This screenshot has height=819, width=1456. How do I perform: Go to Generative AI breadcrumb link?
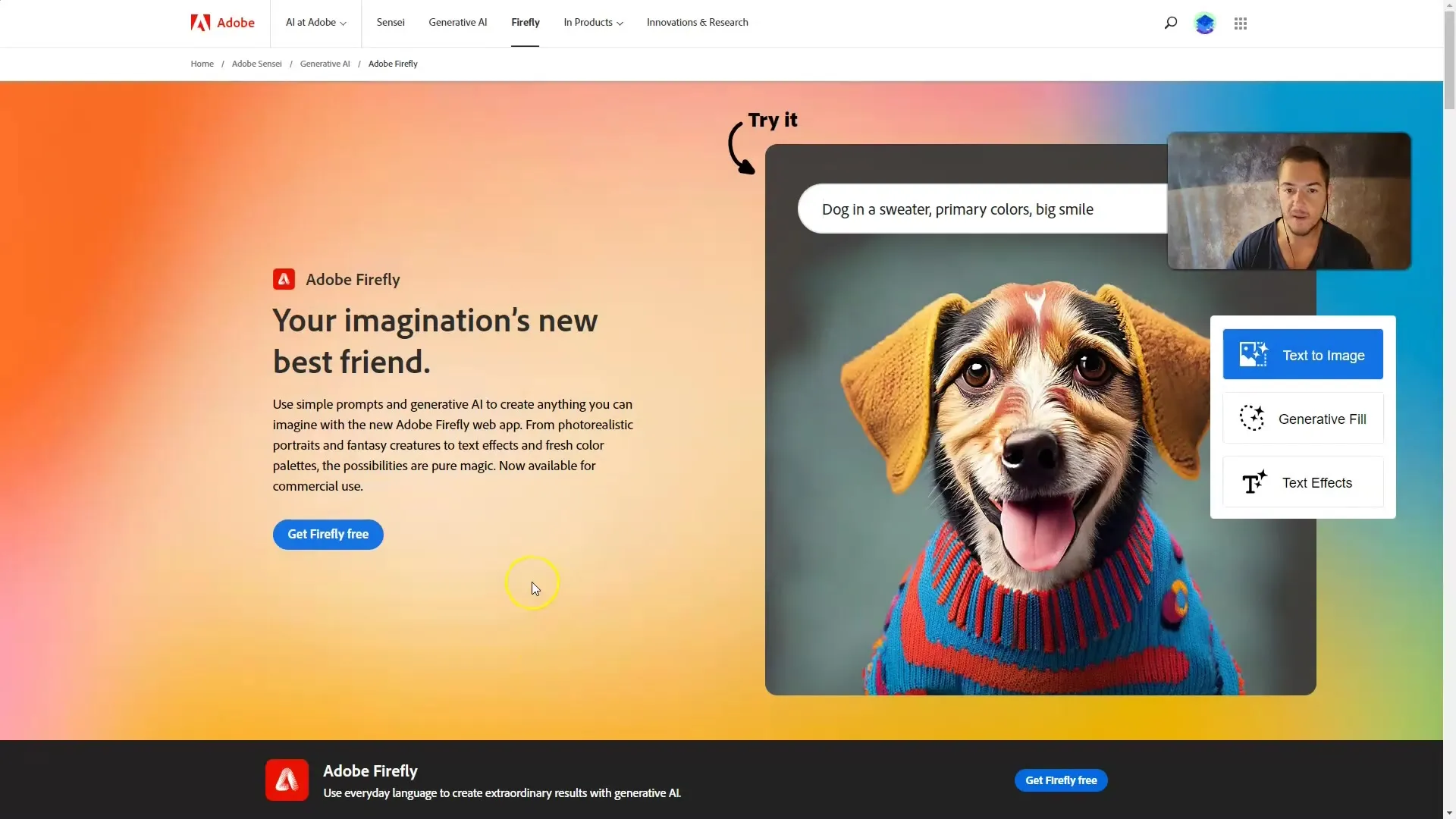325,64
